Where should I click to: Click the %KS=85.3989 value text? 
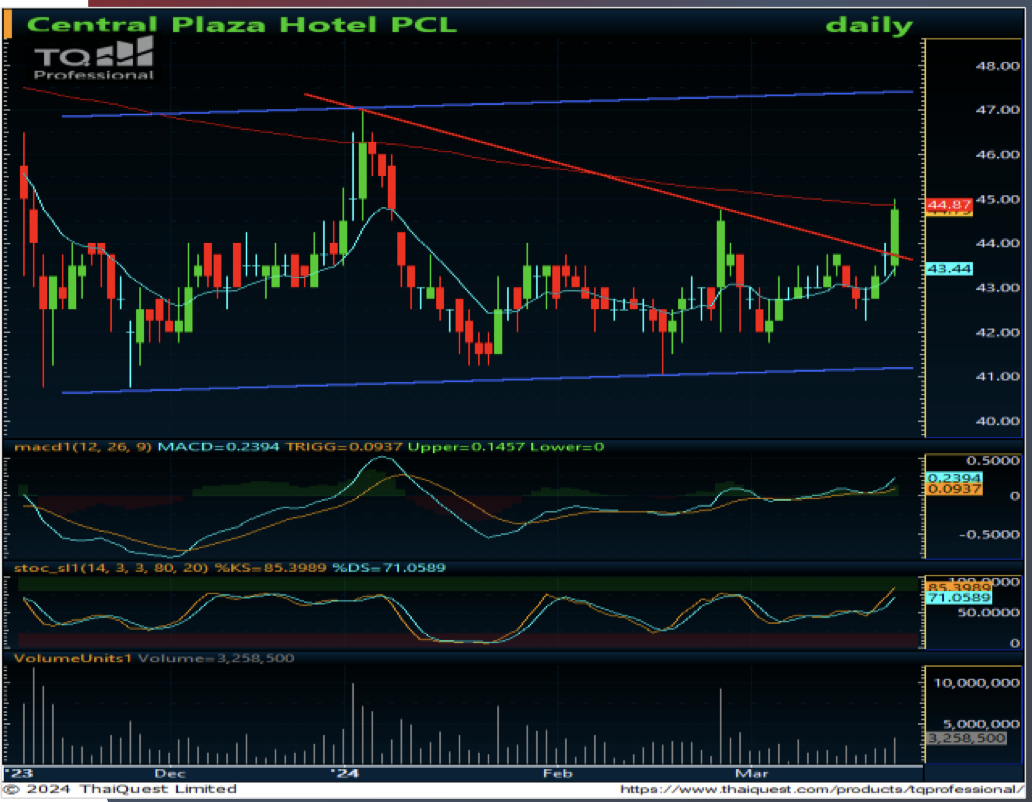tap(270, 567)
